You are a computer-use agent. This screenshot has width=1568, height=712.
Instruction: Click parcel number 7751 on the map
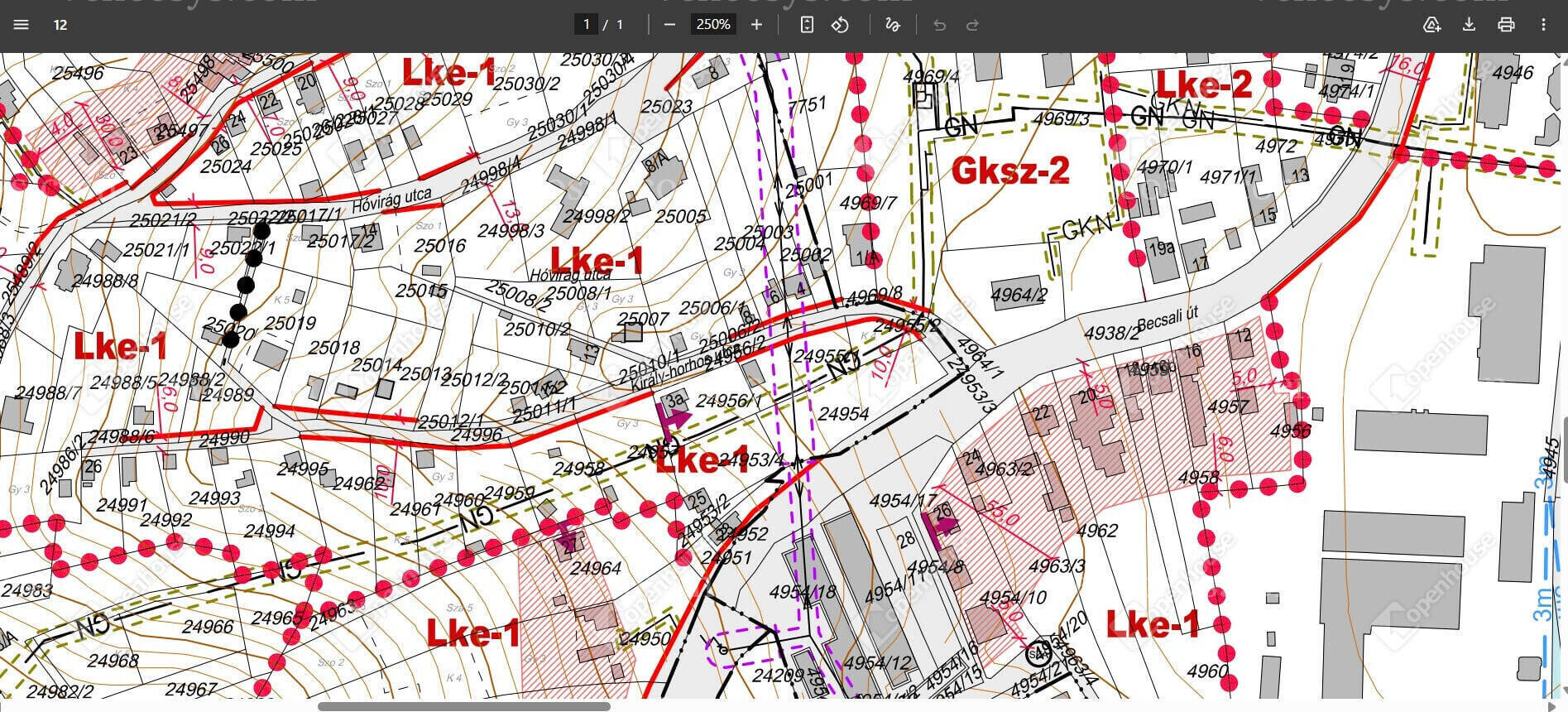coord(807,104)
